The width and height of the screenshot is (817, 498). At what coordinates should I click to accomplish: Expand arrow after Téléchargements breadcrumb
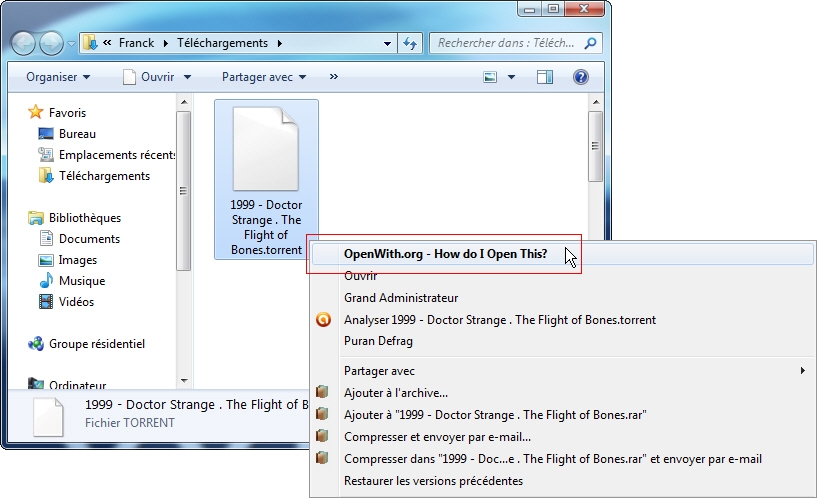(280, 43)
